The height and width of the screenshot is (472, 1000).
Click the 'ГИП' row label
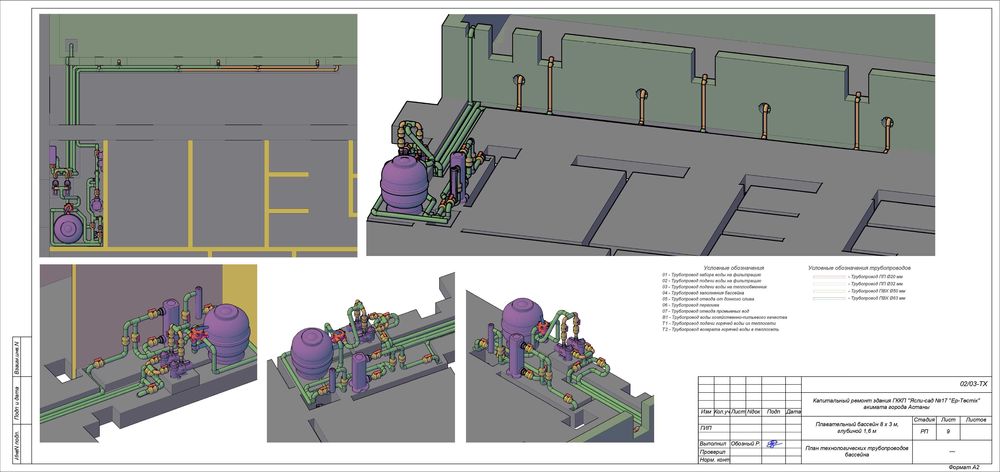(706, 428)
